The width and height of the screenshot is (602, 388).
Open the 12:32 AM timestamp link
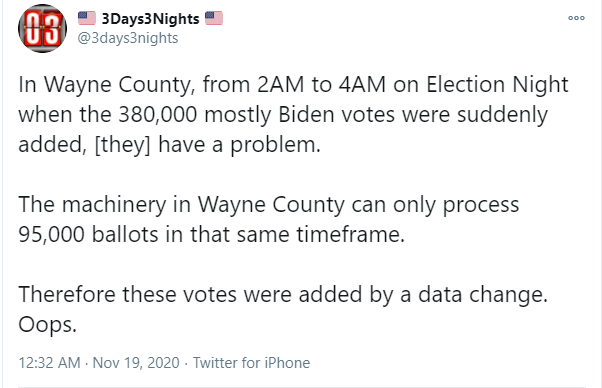pyautogui.click(x=50, y=363)
